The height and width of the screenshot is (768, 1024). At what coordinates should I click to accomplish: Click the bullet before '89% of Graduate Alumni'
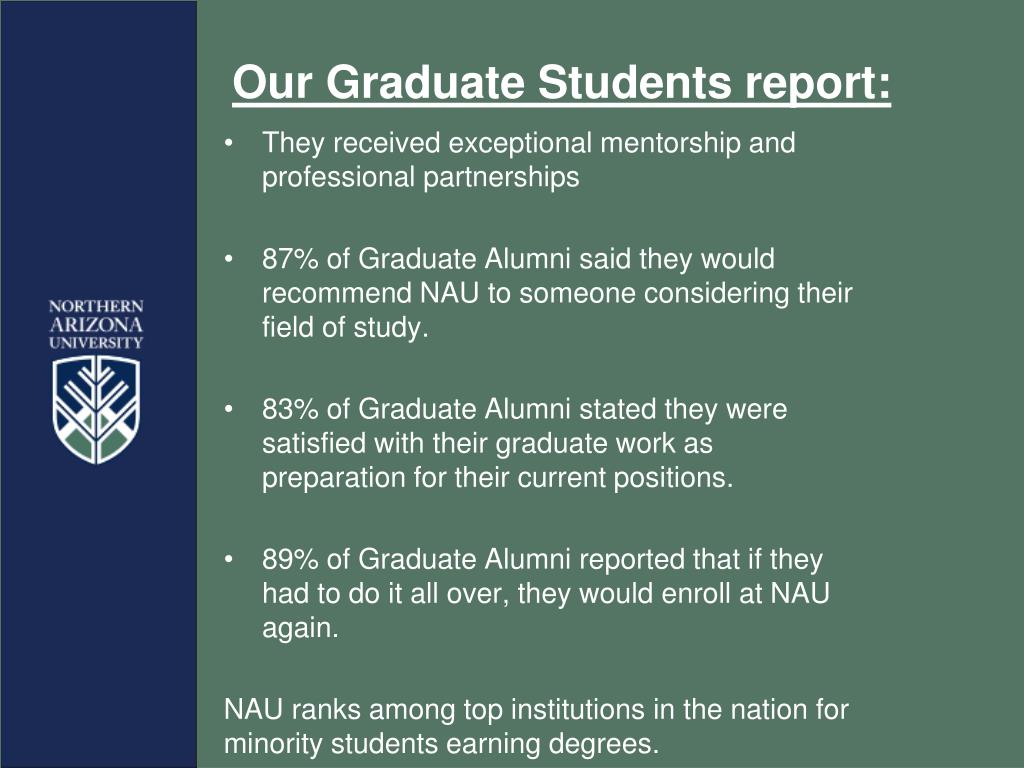pos(228,560)
